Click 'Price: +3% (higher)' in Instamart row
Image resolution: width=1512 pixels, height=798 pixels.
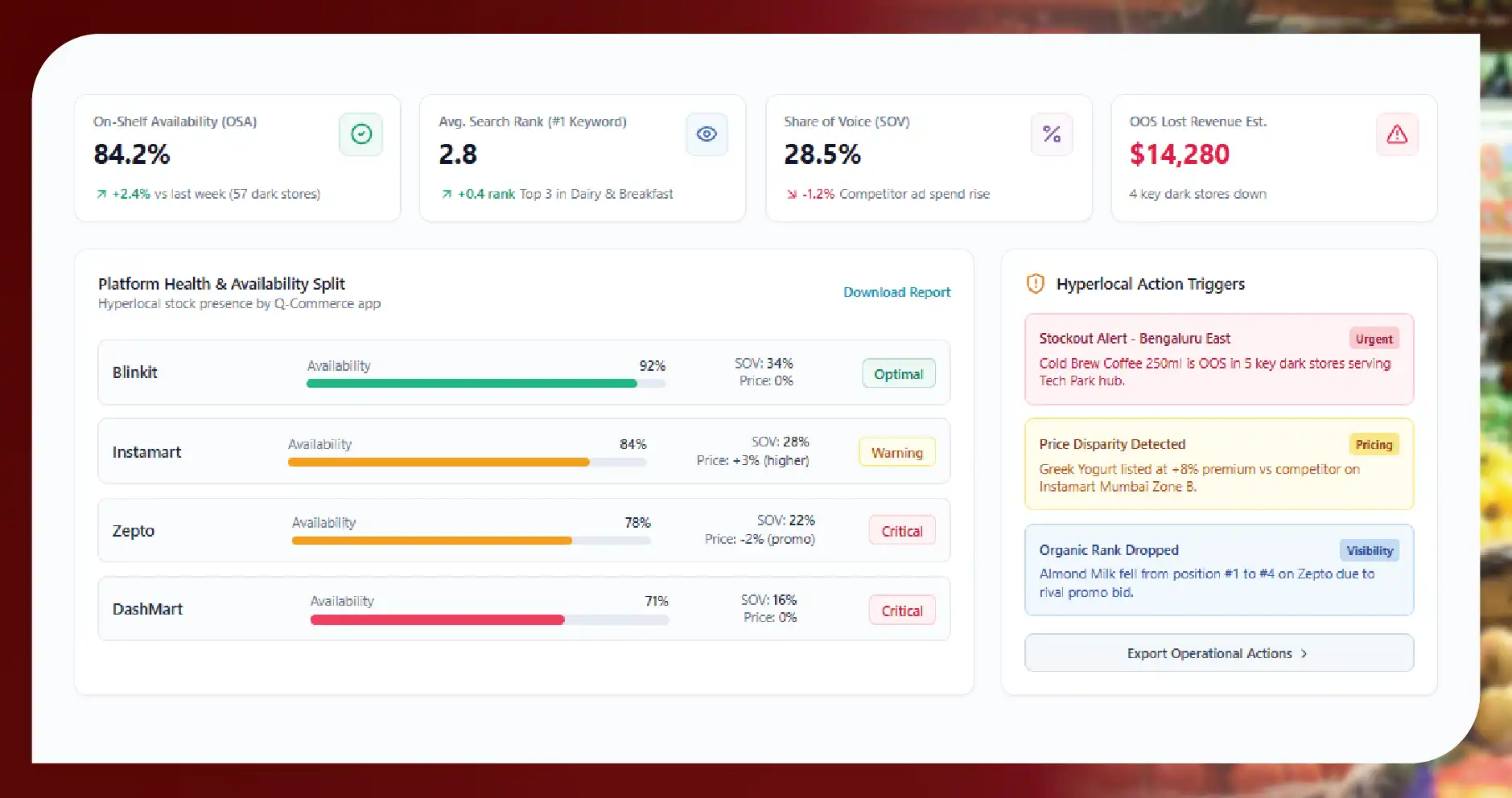(x=753, y=460)
